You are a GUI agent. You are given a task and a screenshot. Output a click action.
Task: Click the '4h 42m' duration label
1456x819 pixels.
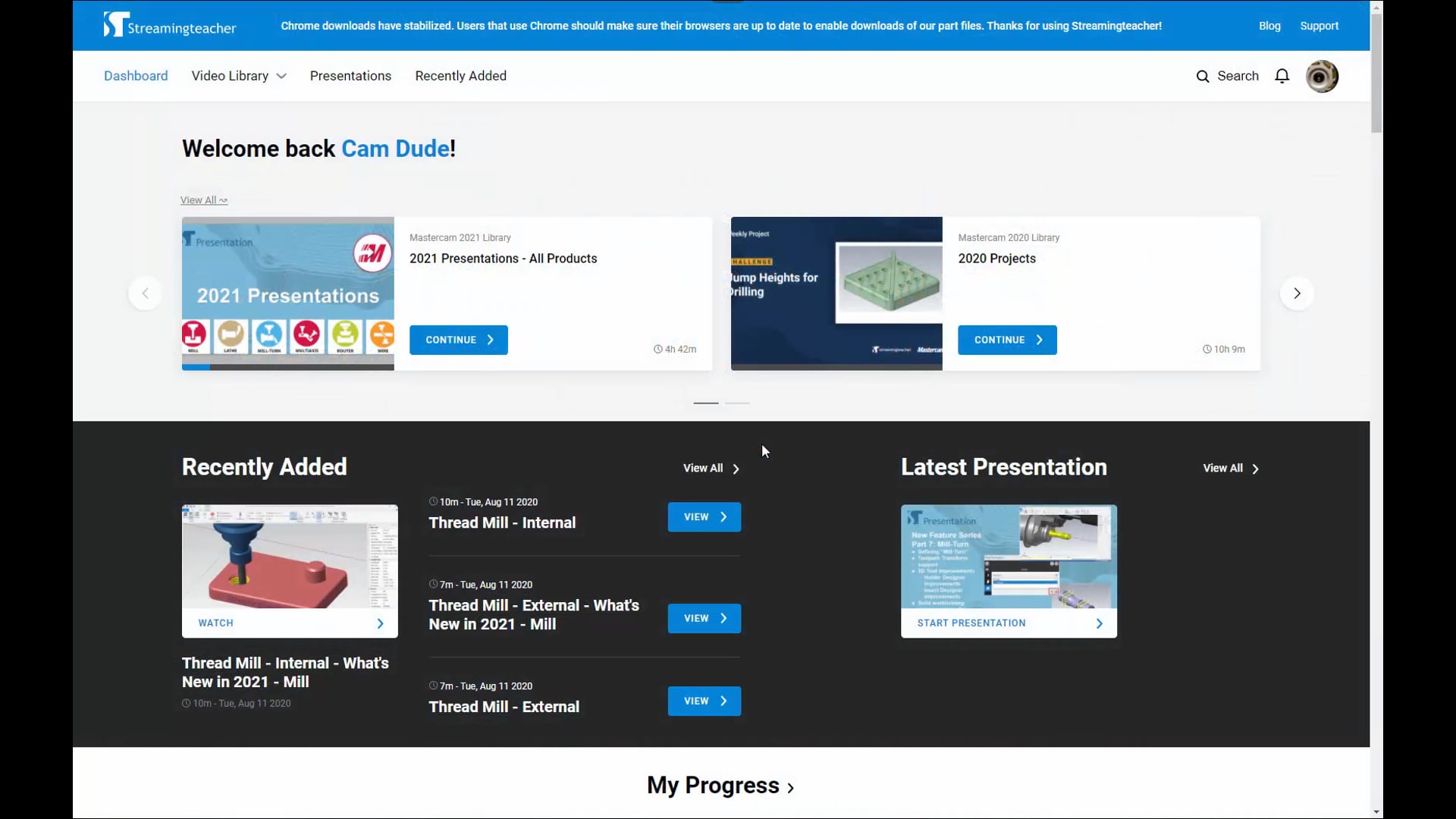coord(675,350)
